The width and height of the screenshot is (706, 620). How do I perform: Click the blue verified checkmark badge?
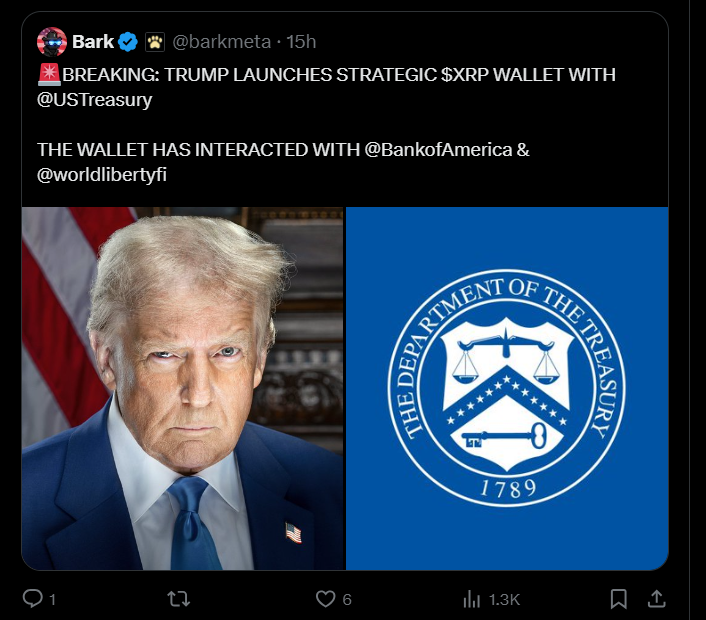[x=128, y=42]
